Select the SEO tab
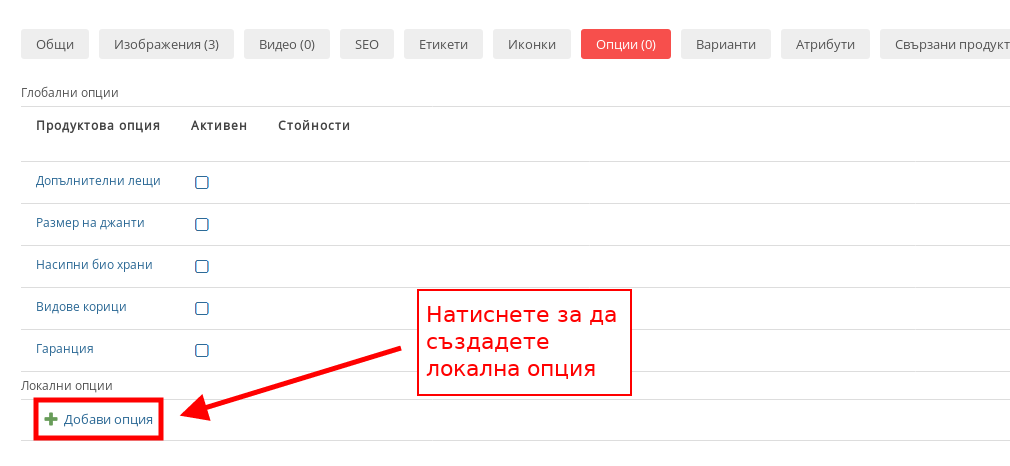This screenshot has width=1010, height=466. coord(367,44)
